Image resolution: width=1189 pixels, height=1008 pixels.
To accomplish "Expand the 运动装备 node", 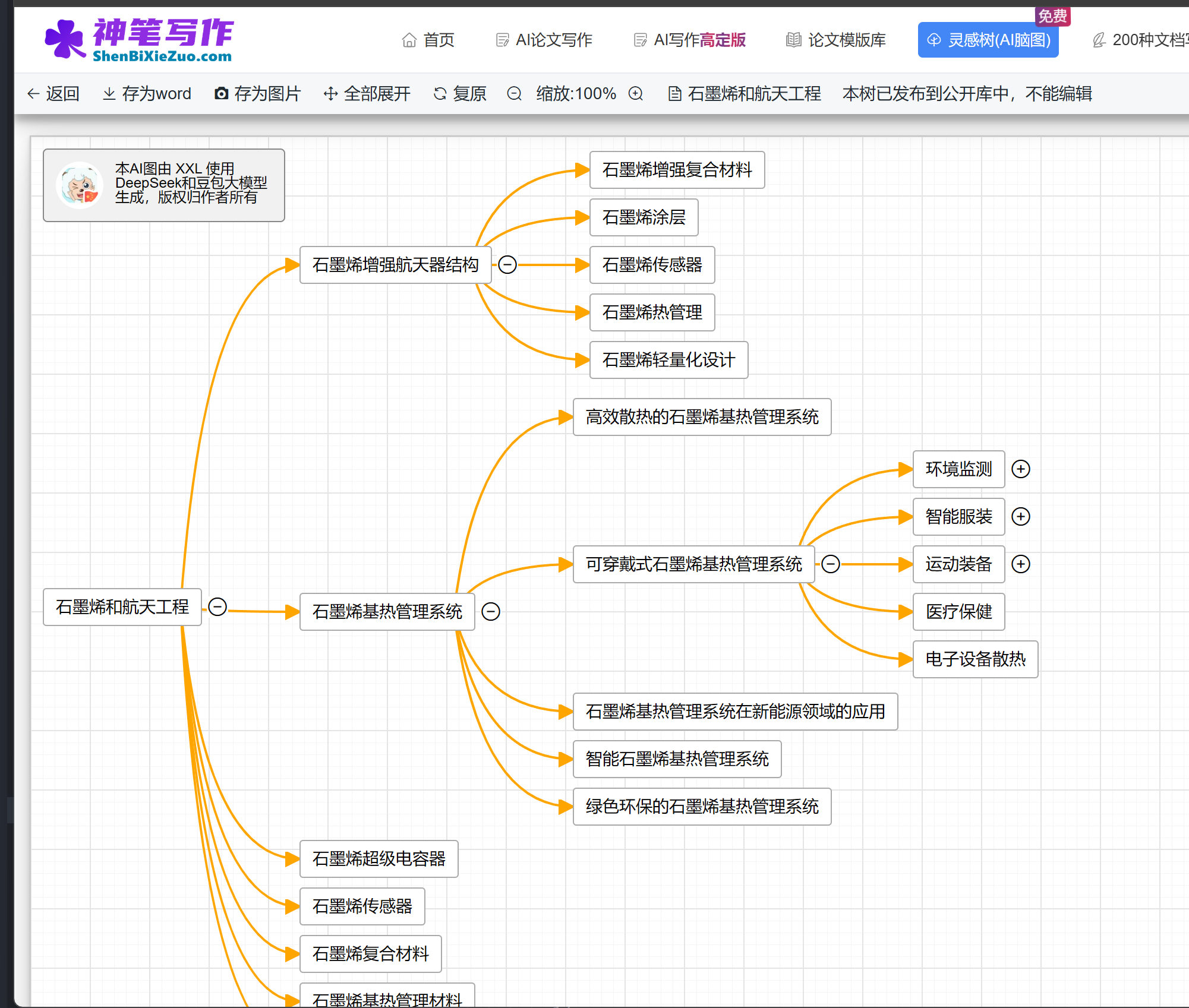I will [1021, 564].
